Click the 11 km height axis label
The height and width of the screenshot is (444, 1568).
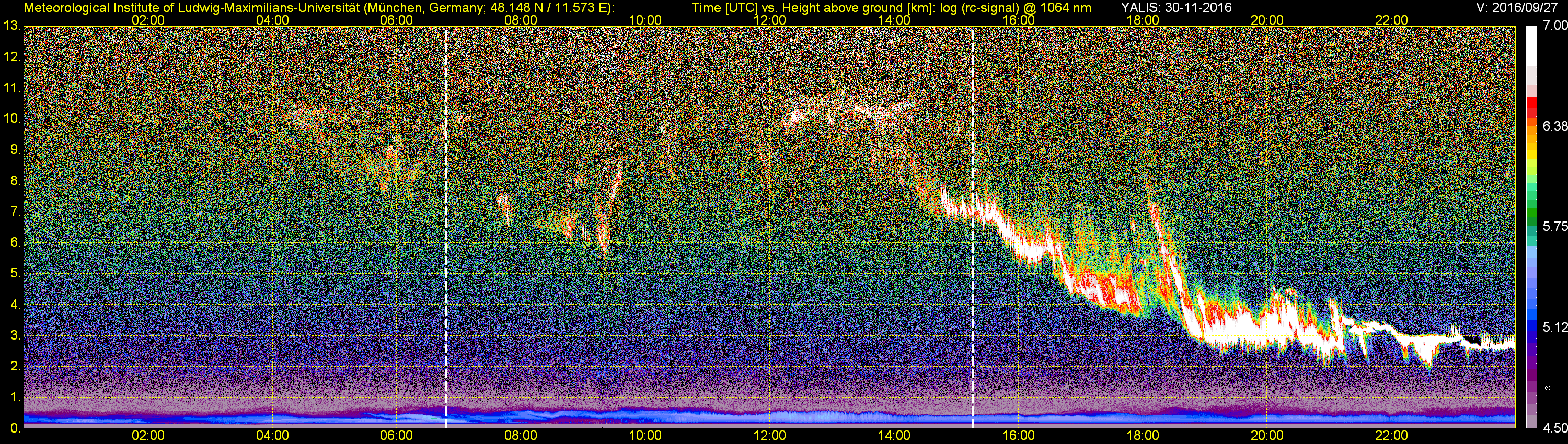point(11,88)
